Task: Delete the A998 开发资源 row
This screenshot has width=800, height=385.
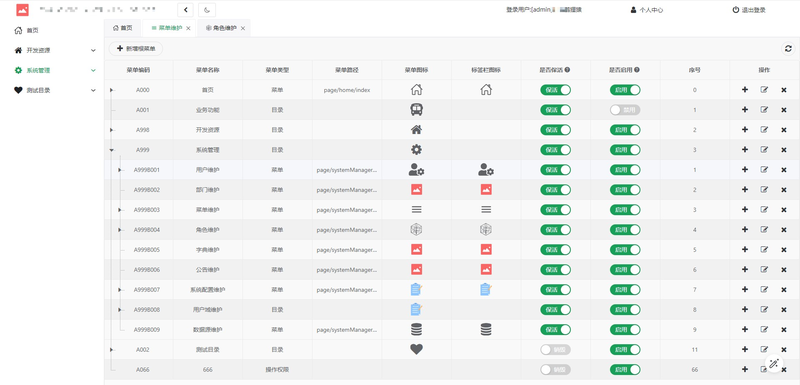Action: 784,130
